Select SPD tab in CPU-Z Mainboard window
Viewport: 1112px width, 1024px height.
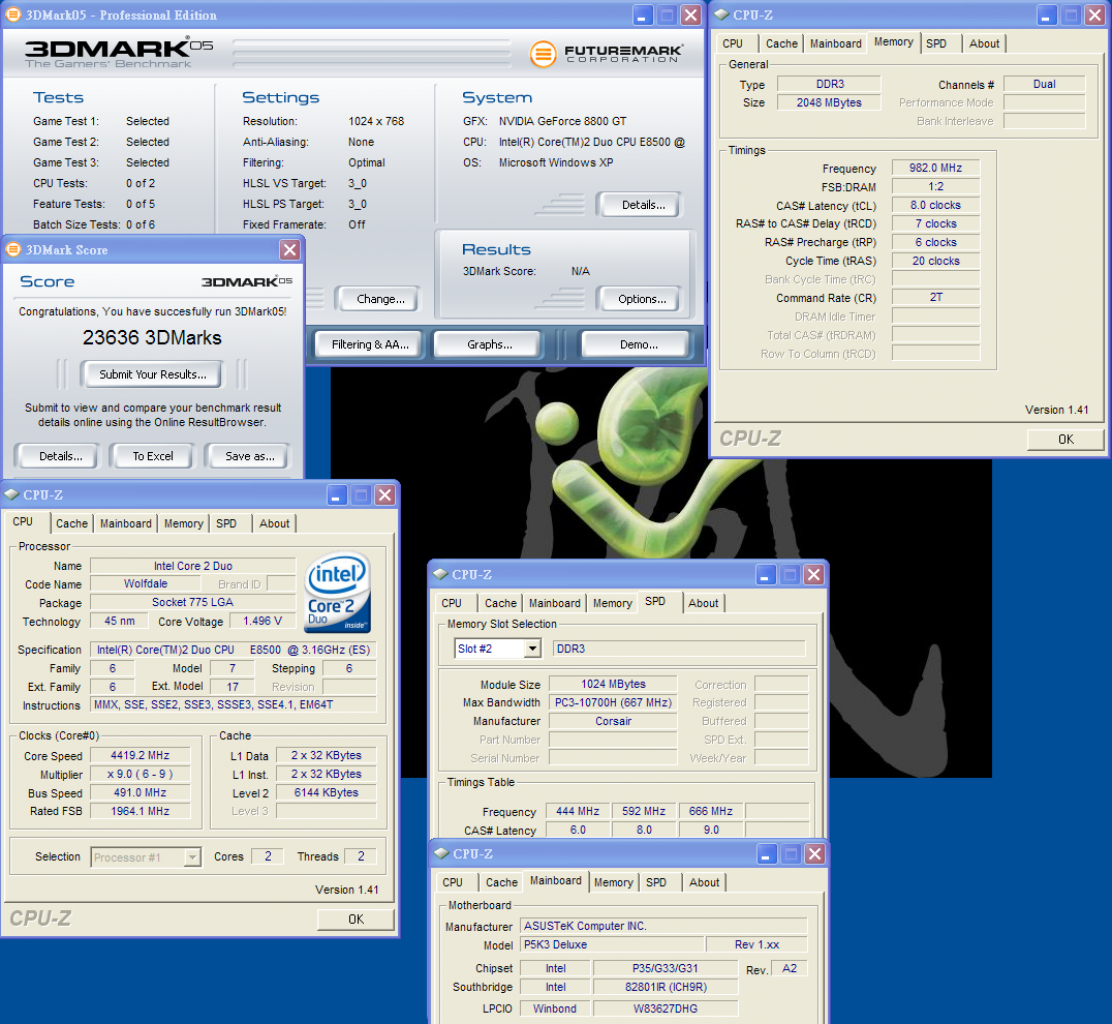(x=656, y=883)
